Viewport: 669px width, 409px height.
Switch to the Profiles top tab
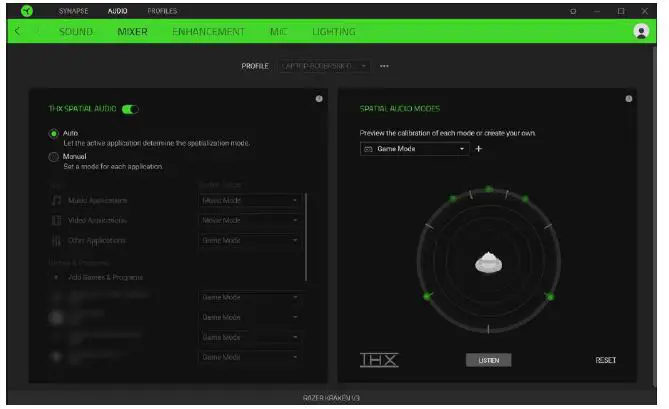coord(162,11)
